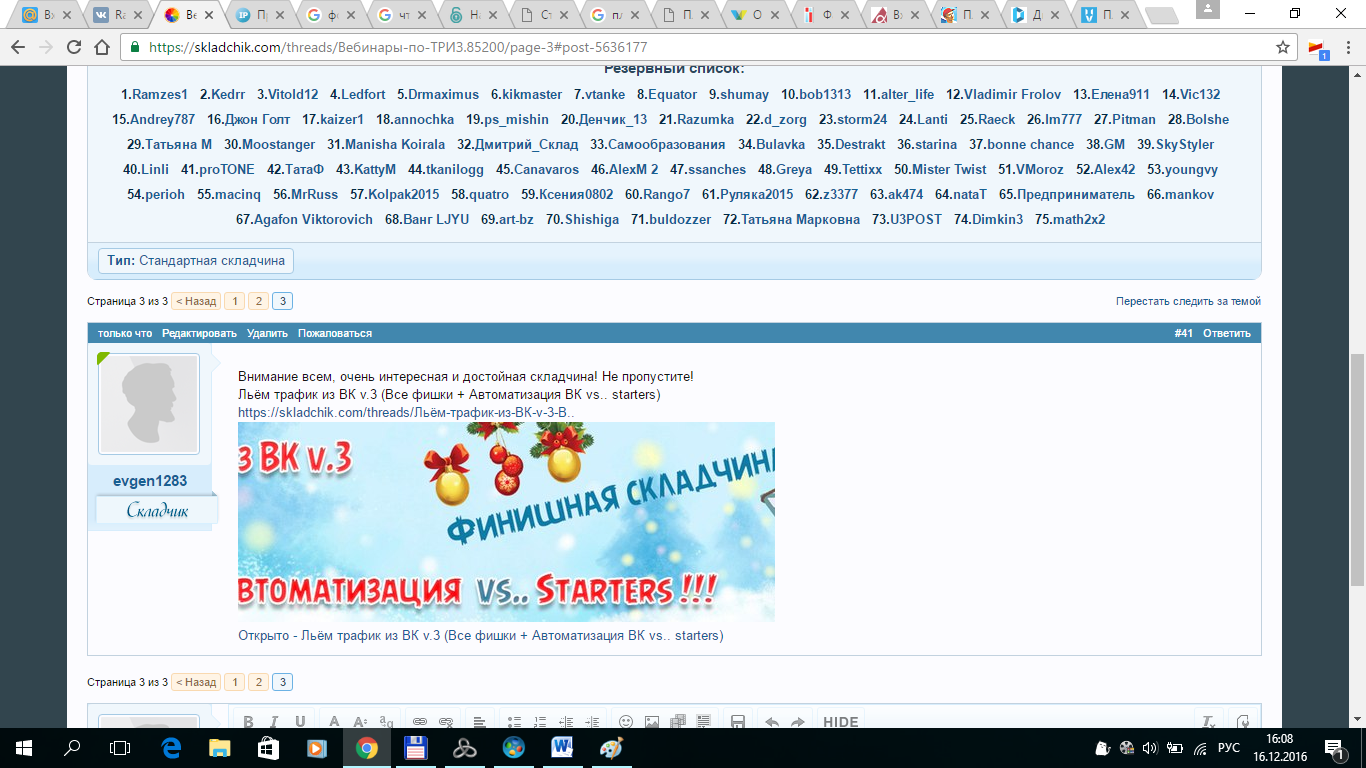Image resolution: width=1366 pixels, height=768 pixels.
Task: Open Windows taskbar search
Action: pos(72,748)
